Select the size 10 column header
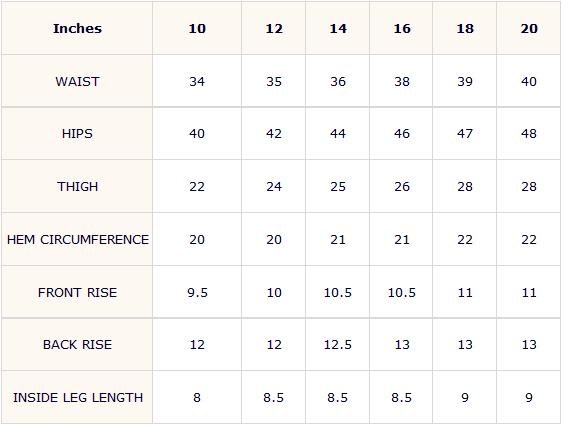The image size is (564, 427). click(x=197, y=28)
